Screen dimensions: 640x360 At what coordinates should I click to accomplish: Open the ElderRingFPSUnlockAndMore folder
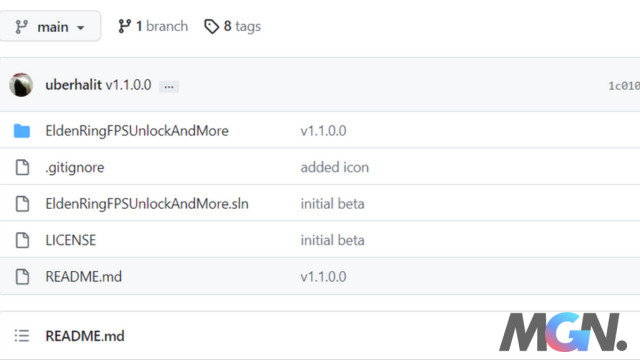click(137, 131)
